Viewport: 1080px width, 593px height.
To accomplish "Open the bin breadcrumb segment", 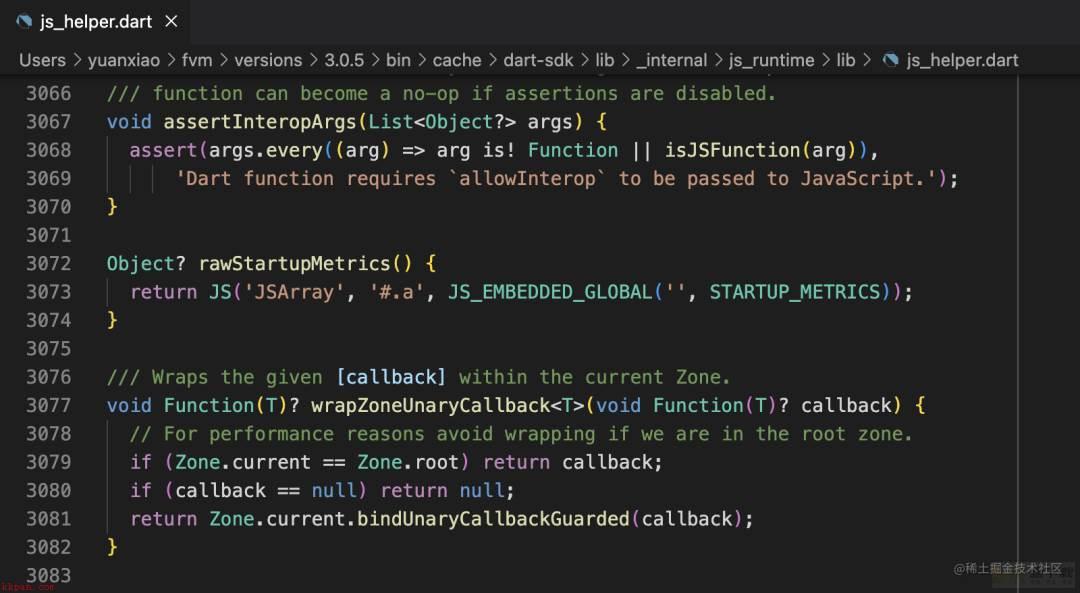I will [398, 61].
